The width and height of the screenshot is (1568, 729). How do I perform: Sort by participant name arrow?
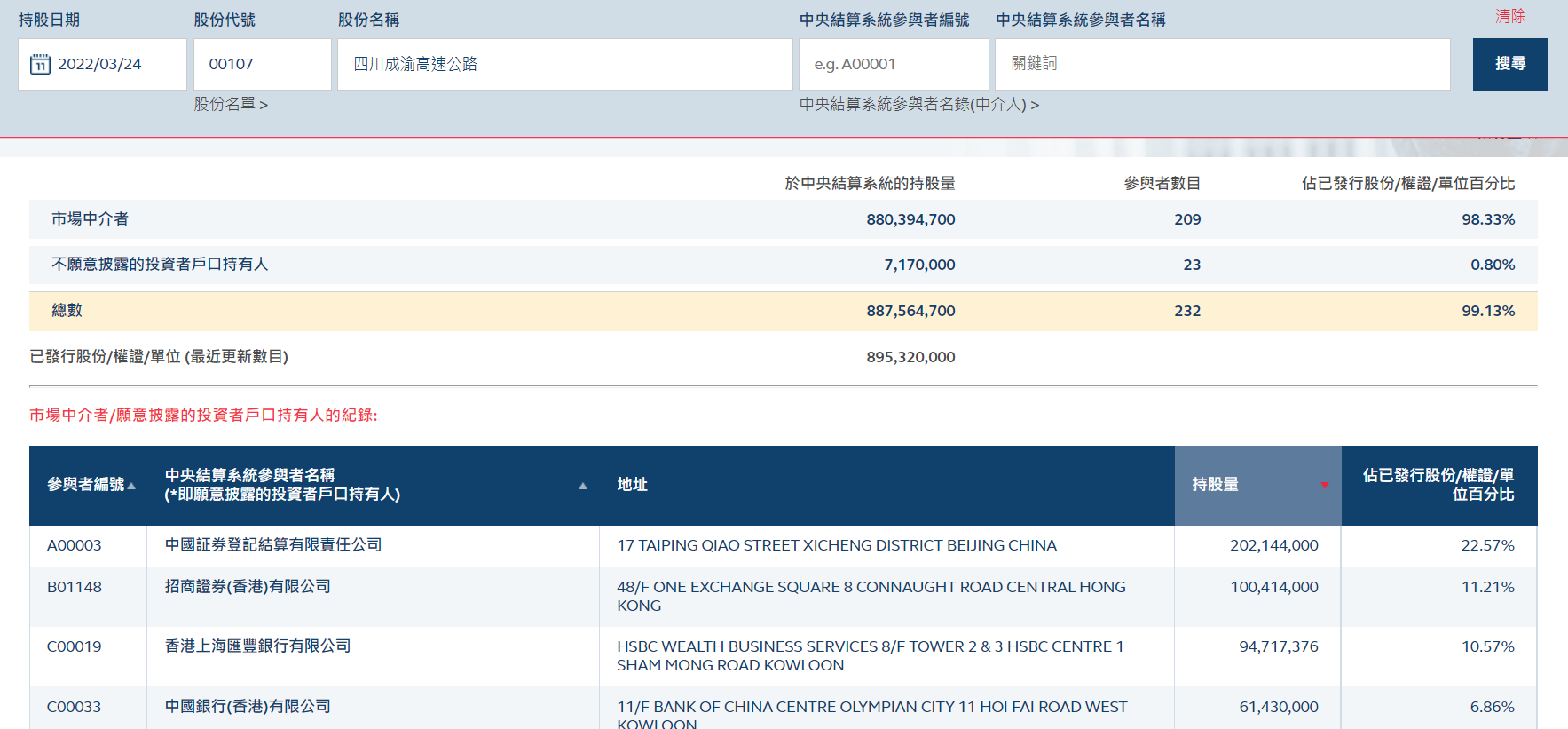point(583,486)
